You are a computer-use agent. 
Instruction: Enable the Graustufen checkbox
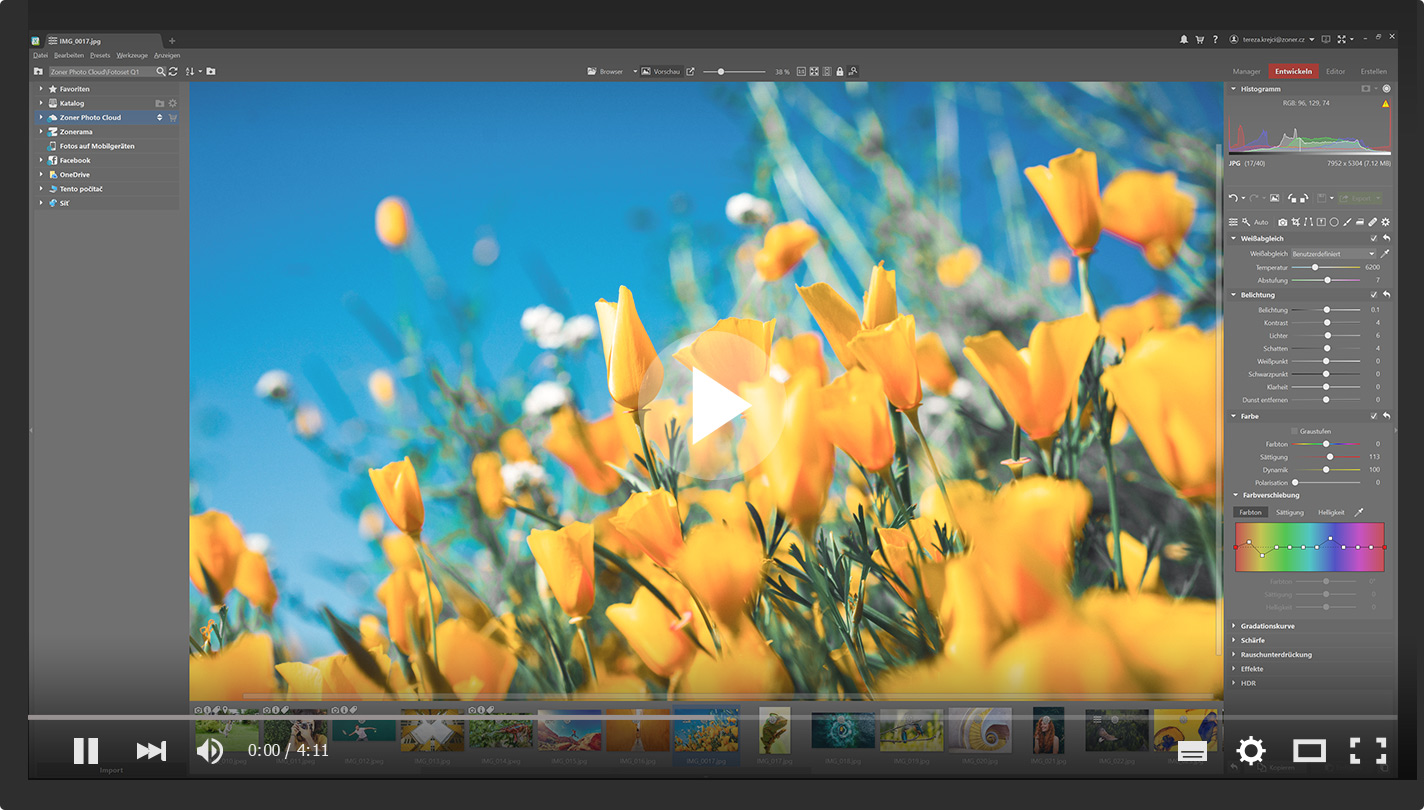(1294, 431)
